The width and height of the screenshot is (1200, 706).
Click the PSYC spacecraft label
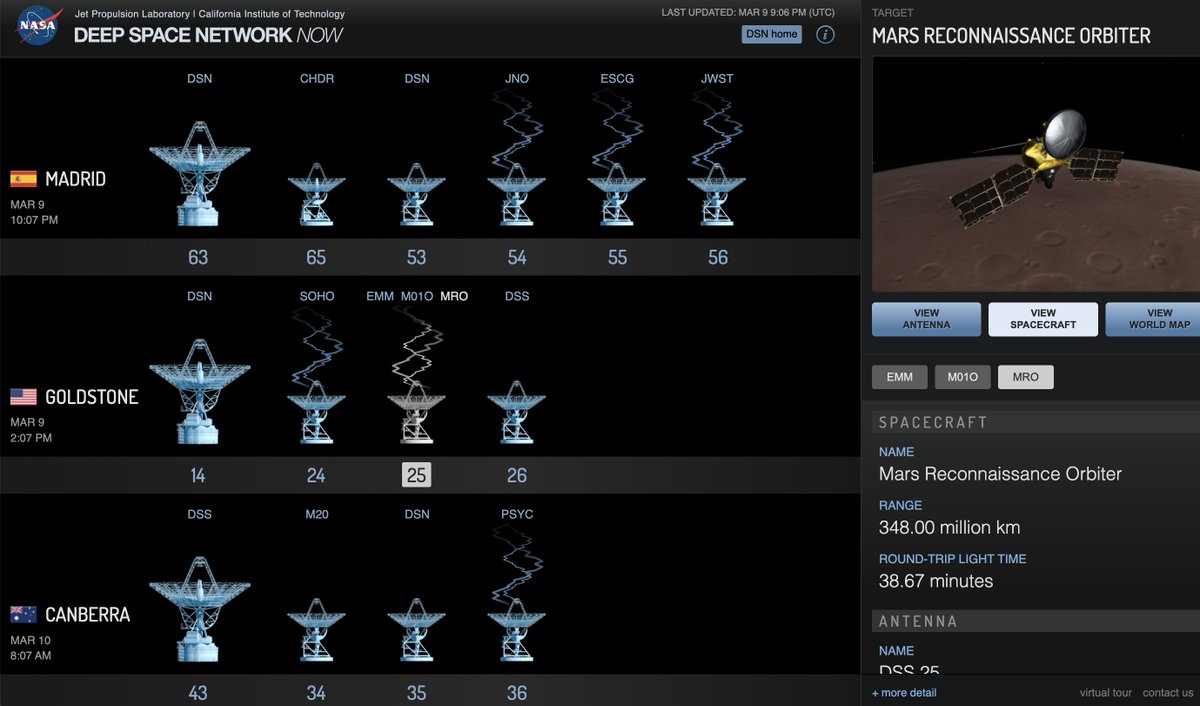(517, 514)
